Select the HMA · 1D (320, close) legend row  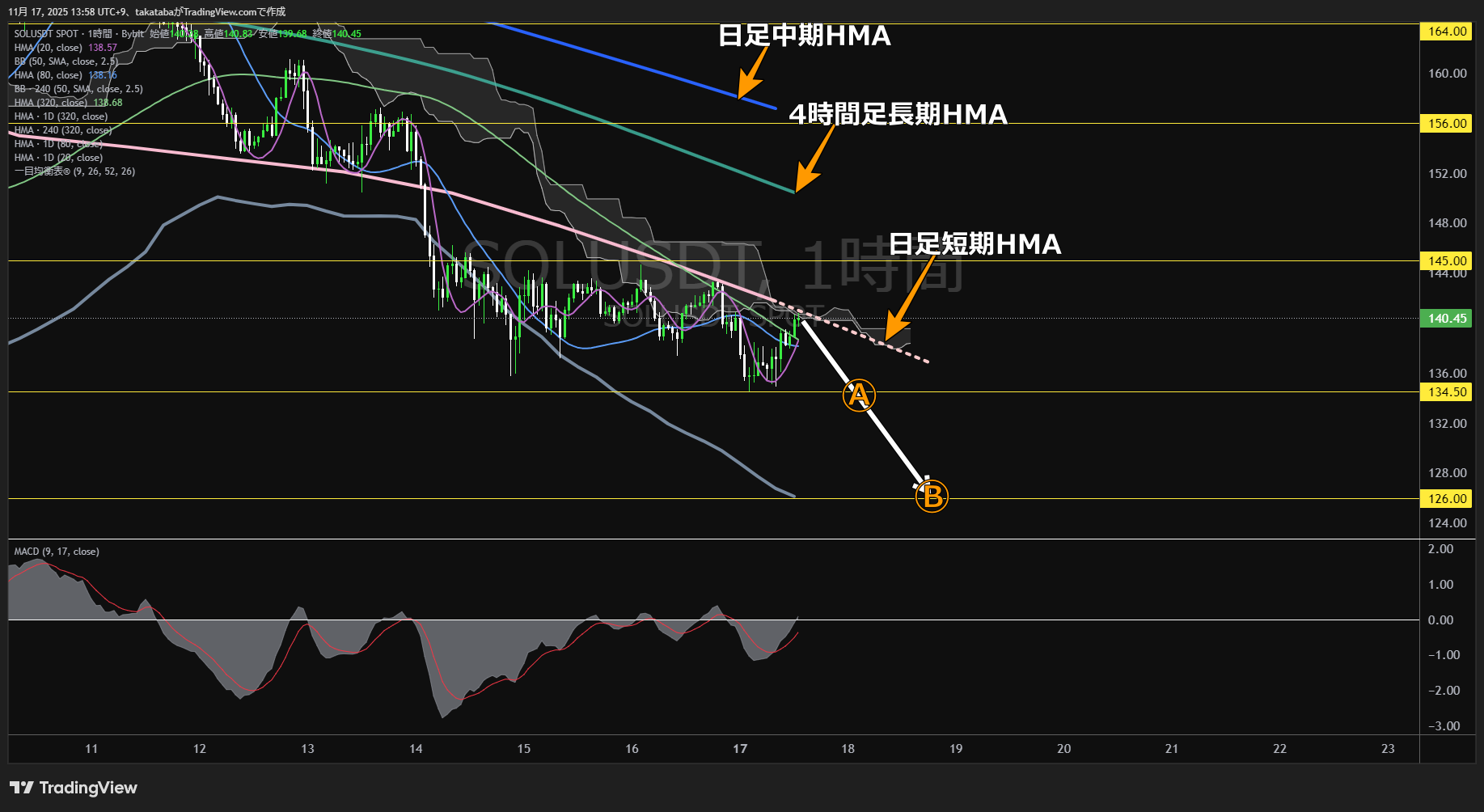61,116
